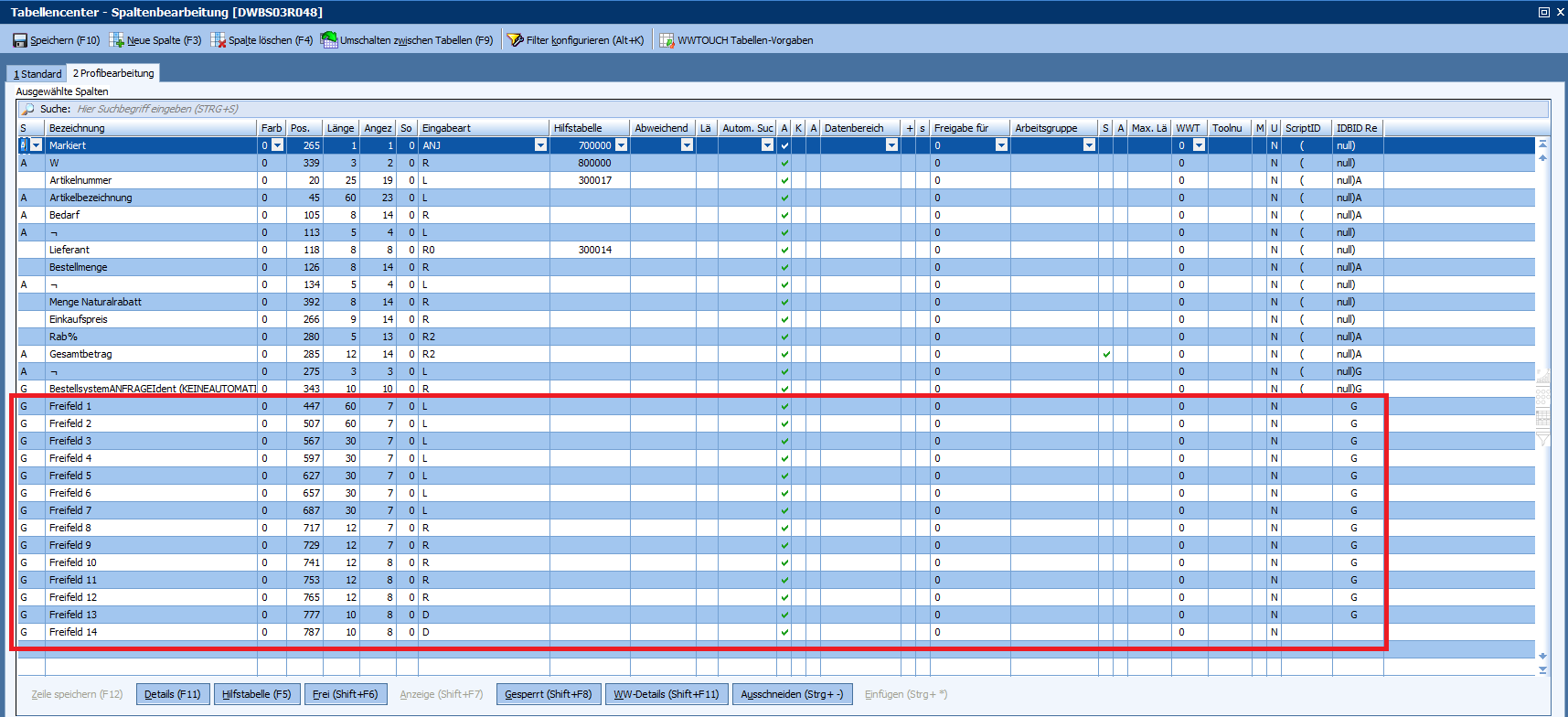Switch to the 1 Standard tab
1568x717 pixels.
(x=37, y=74)
